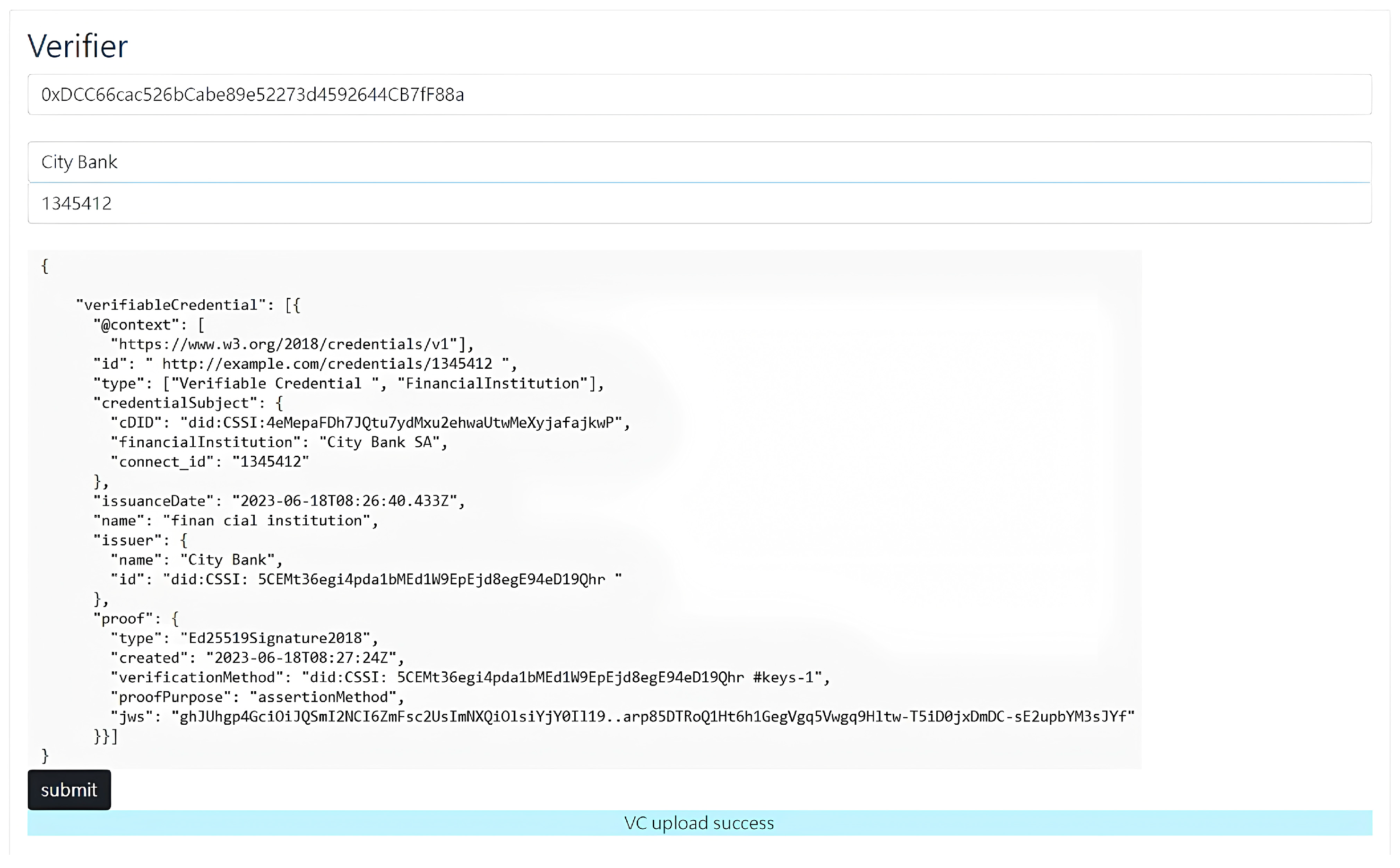Select the City Bank input field
The height and width of the screenshot is (868, 1400).
[x=700, y=162]
